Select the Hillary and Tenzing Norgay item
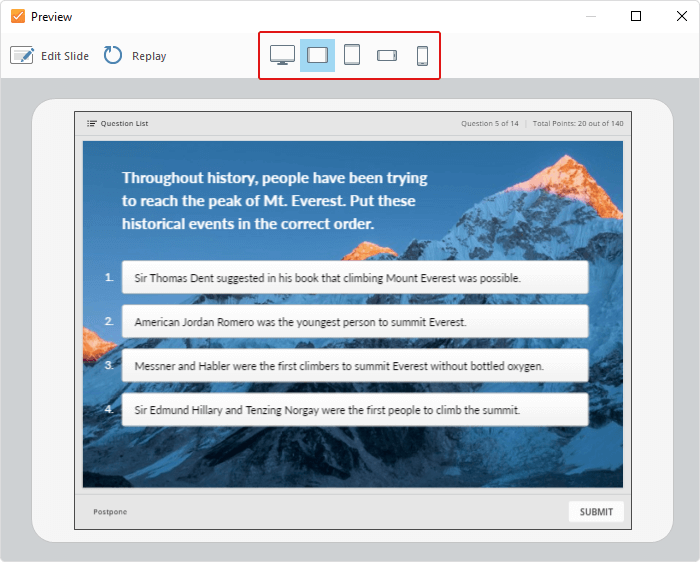Image resolution: width=700 pixels, height=562 pixels. coord(355,409)
